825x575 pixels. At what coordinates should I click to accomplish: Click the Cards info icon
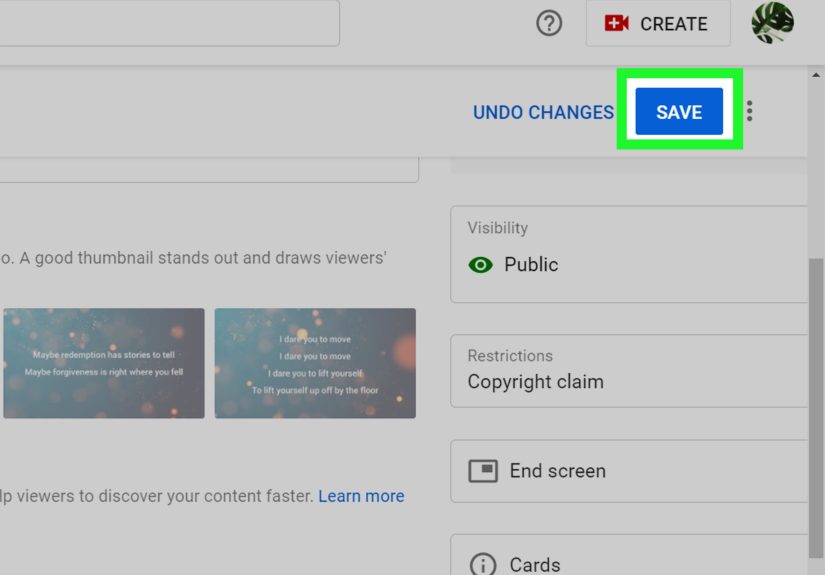(x=482, y=565)
